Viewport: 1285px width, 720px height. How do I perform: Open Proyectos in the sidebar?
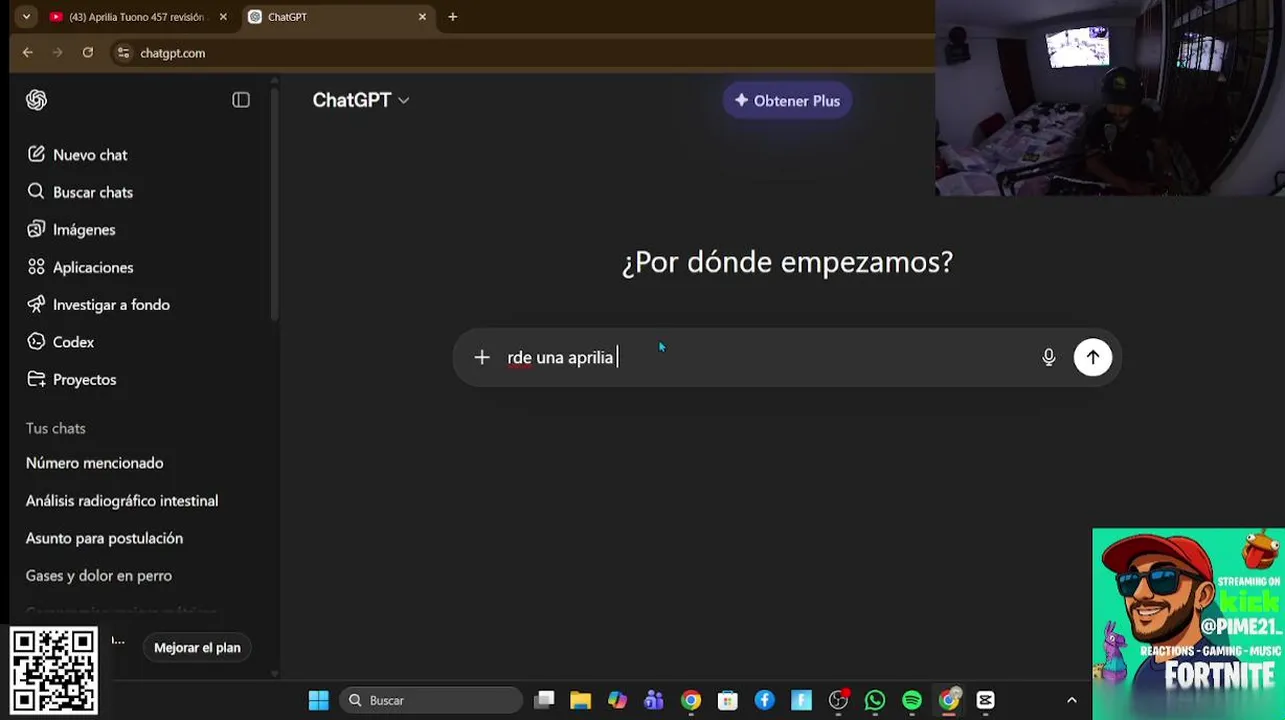[72, 380]
